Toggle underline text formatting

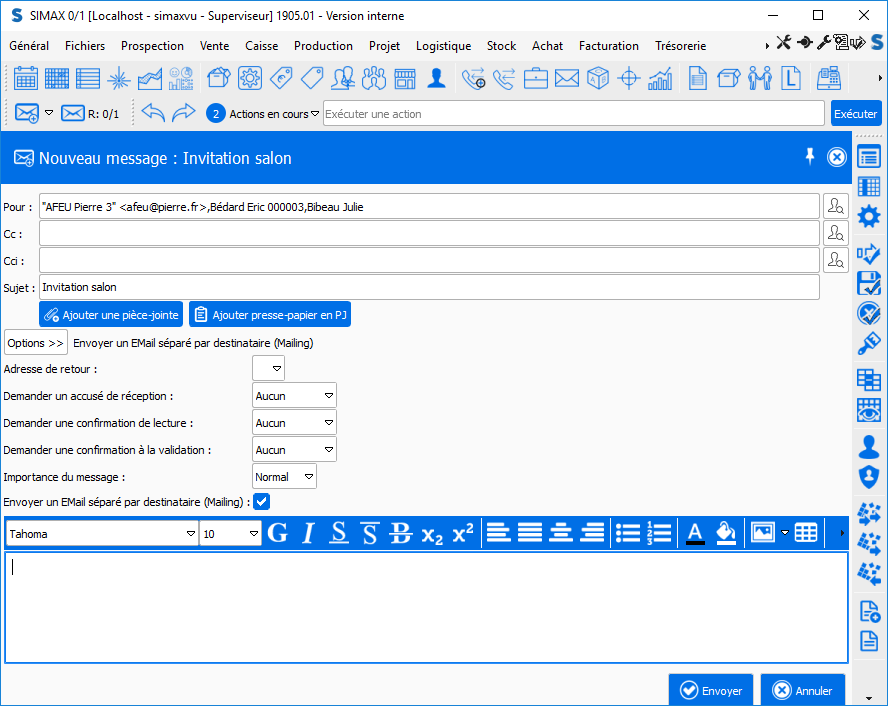[x=339, y=533]
